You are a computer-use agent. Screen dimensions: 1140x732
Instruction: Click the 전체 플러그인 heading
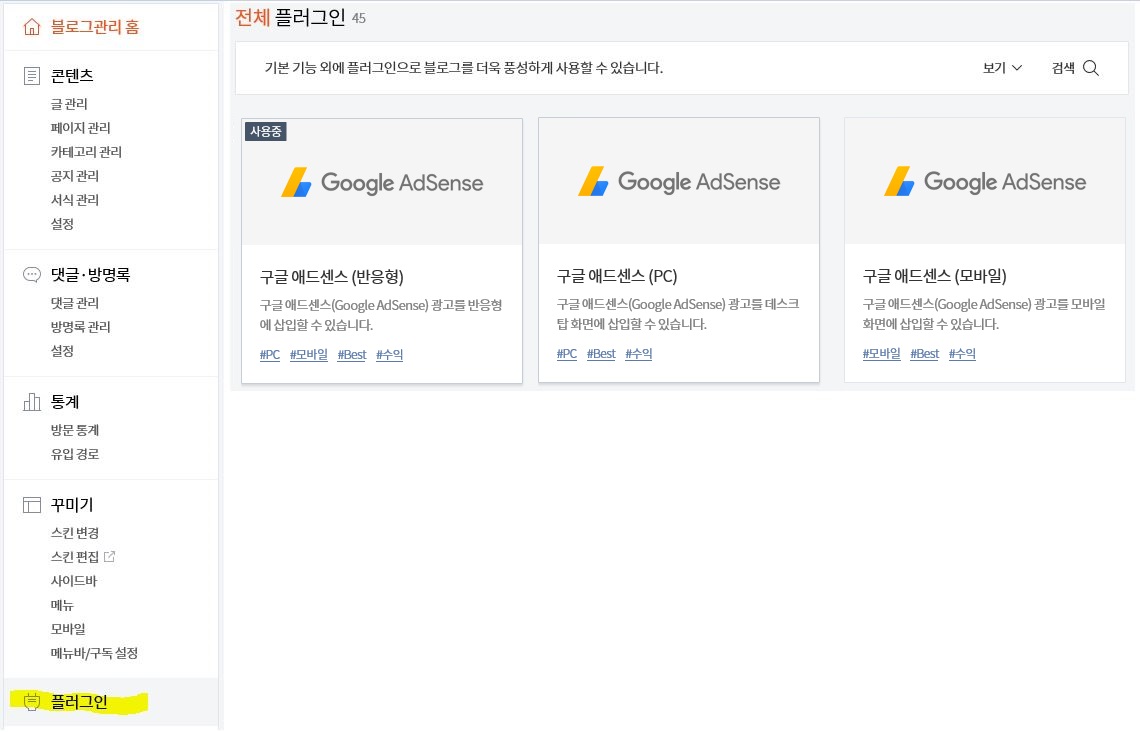(x=290, y=17)
